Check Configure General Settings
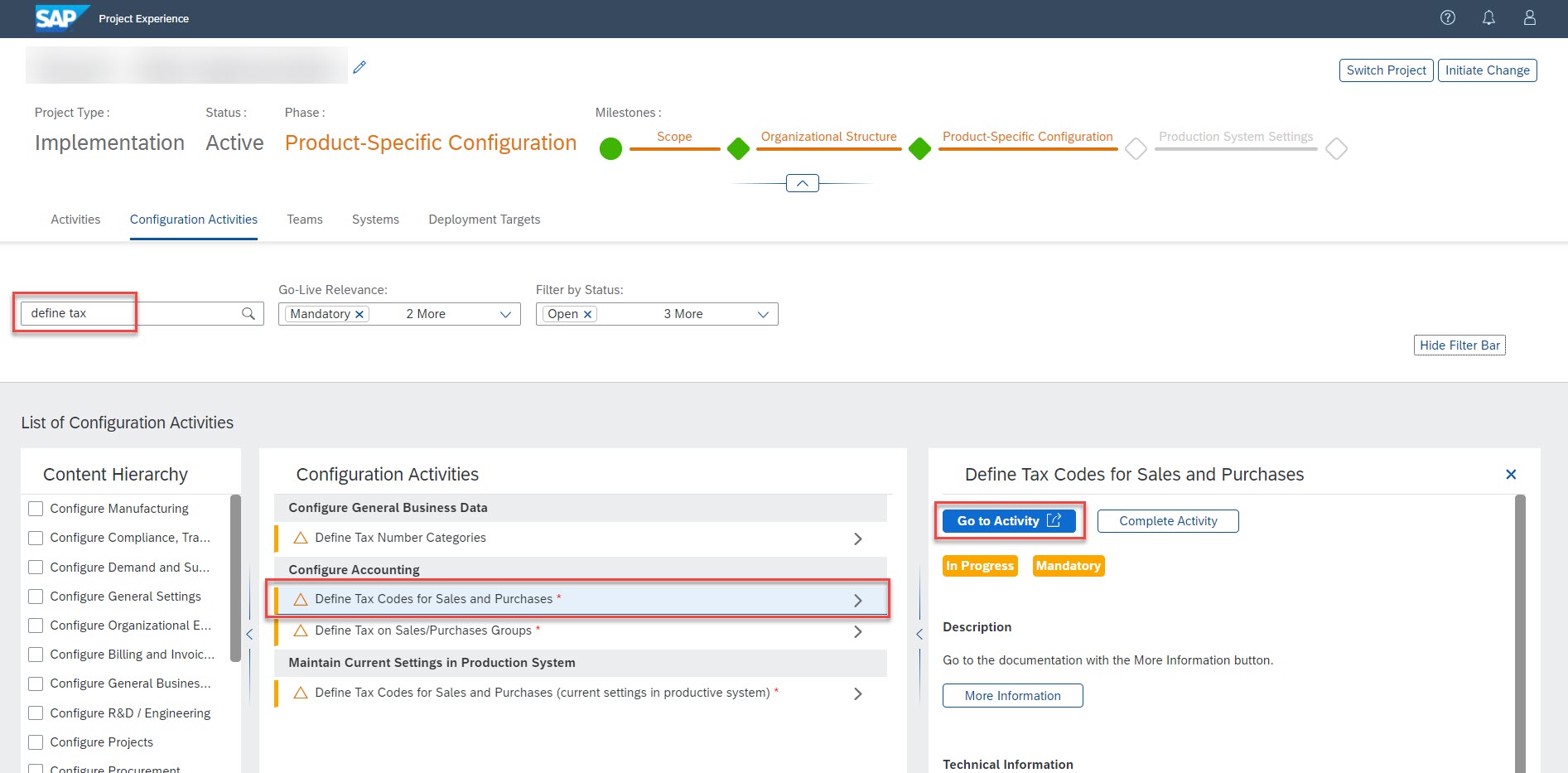Screen dimensions: 1568x773 36,597
